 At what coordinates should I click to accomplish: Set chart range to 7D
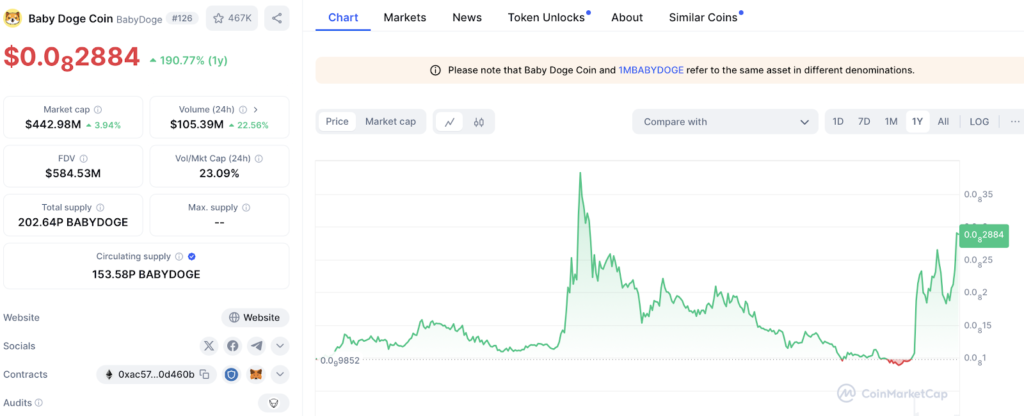point(864,121)
